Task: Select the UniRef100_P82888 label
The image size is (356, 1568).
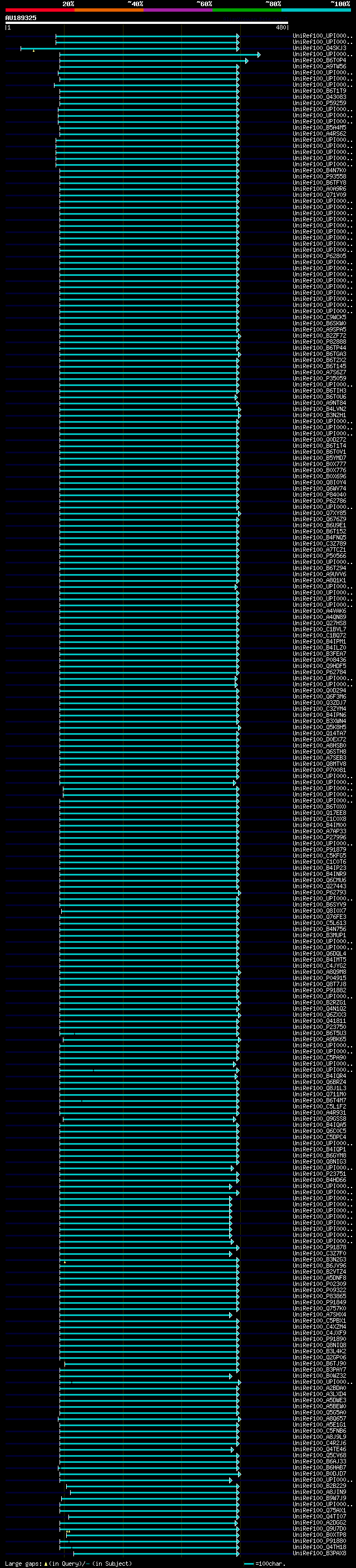Action: point(319,342)
